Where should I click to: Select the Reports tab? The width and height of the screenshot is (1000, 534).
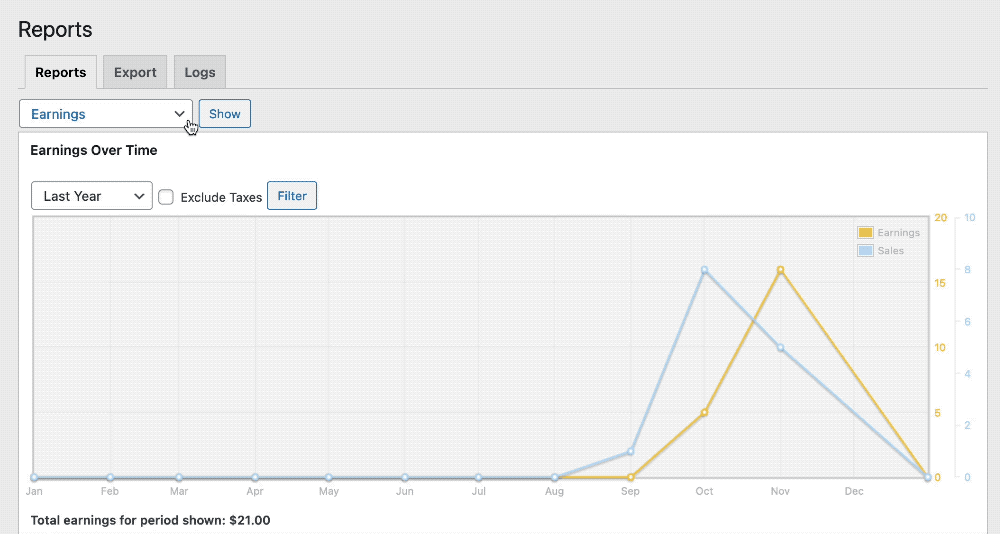(60, 72)
